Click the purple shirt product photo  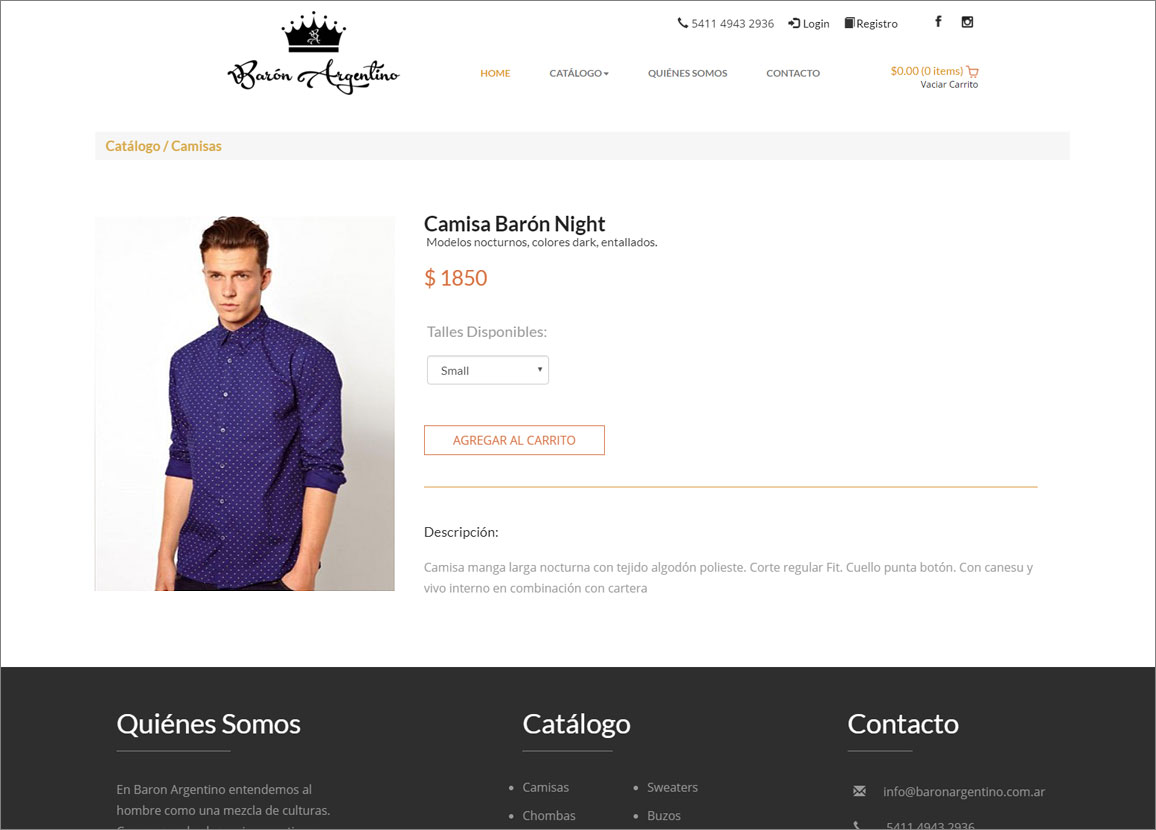point(245,403)
